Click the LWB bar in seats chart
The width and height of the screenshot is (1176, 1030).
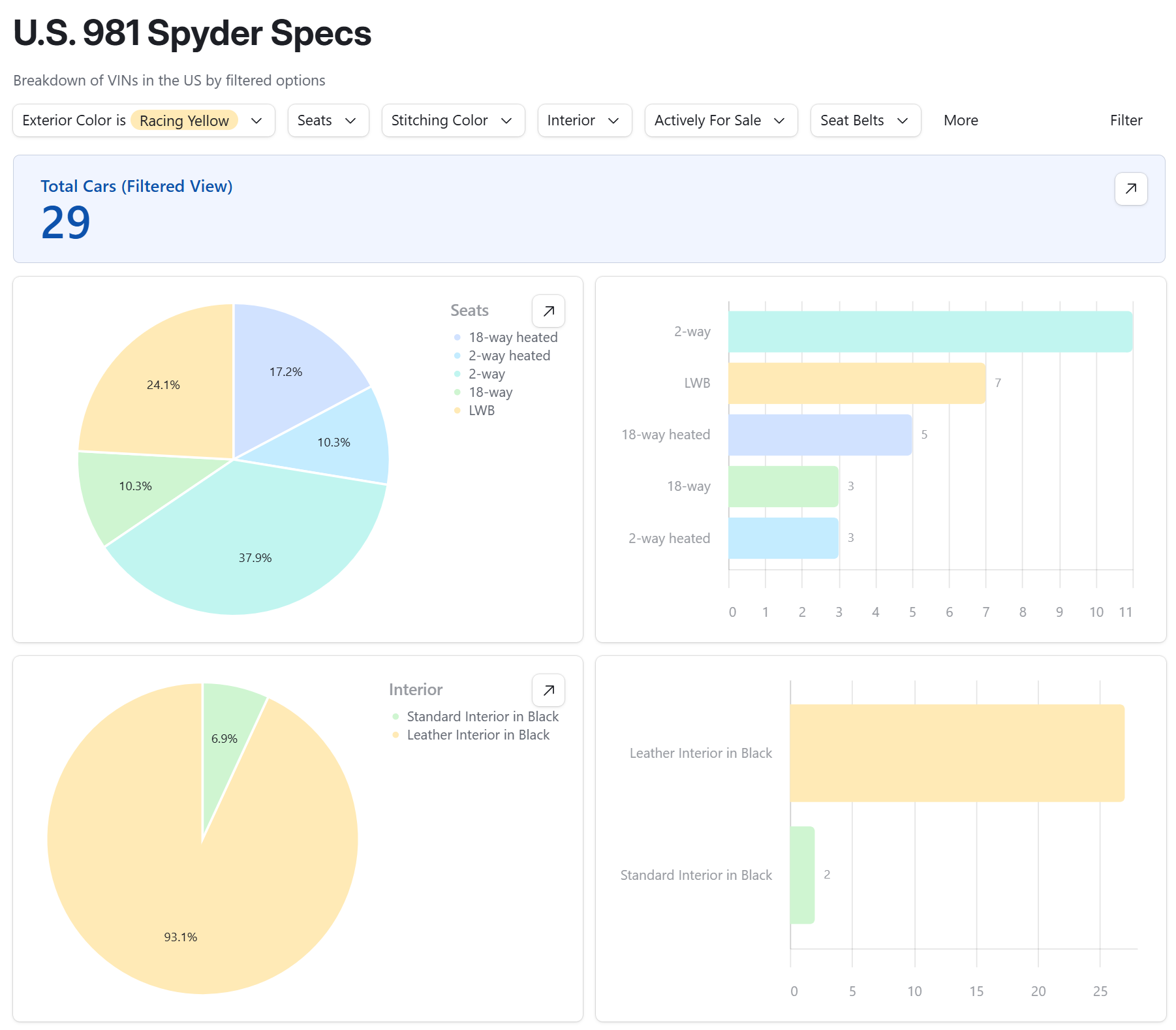pos(856,383)
